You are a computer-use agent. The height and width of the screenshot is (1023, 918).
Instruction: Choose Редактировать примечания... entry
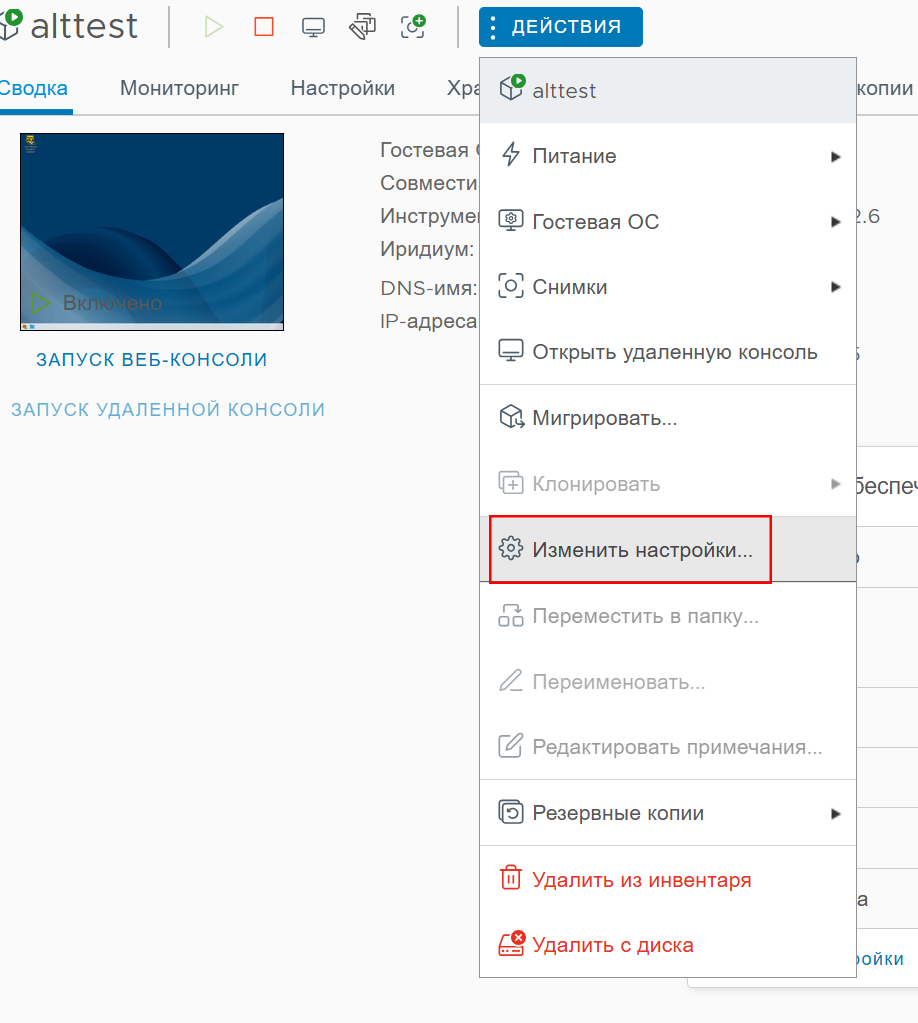(x=667, y=746)
